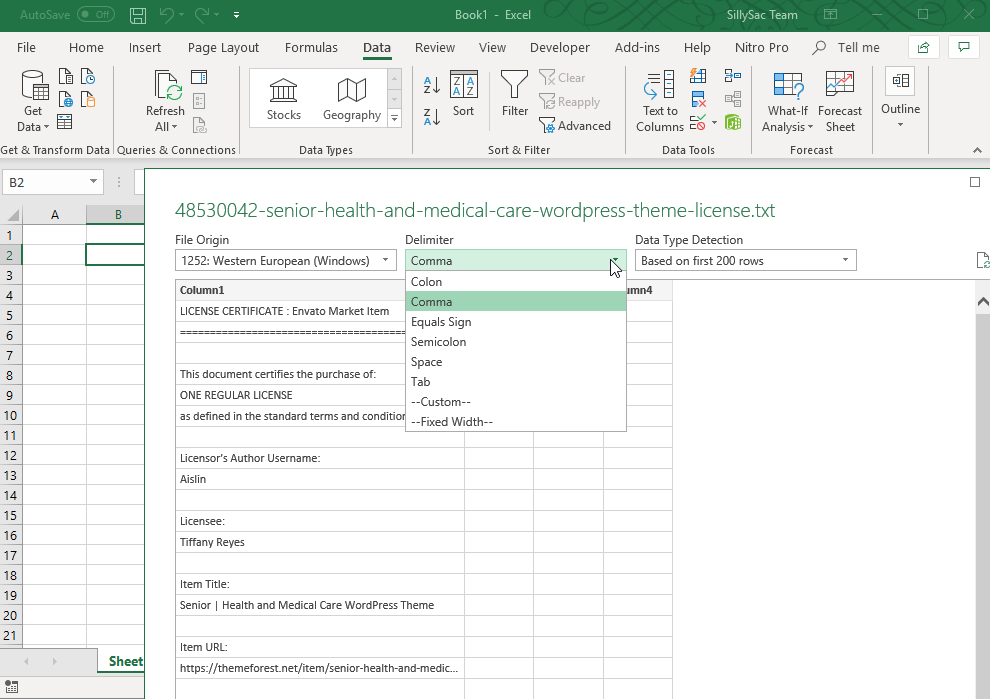Click Advanced filter option
The image size is (990, 699).
click(x=575, y=126)
